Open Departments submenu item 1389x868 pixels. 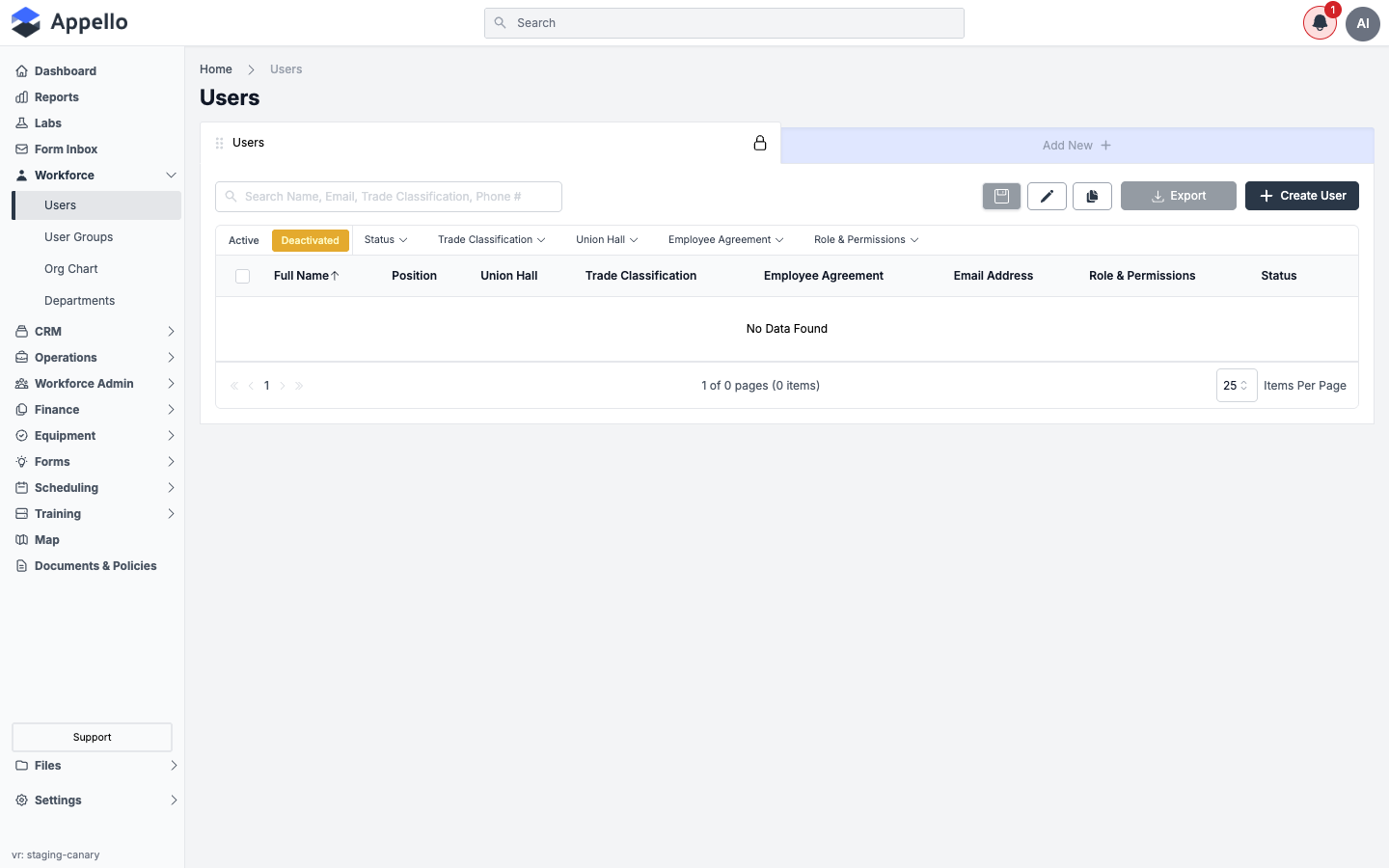[80, 301]
